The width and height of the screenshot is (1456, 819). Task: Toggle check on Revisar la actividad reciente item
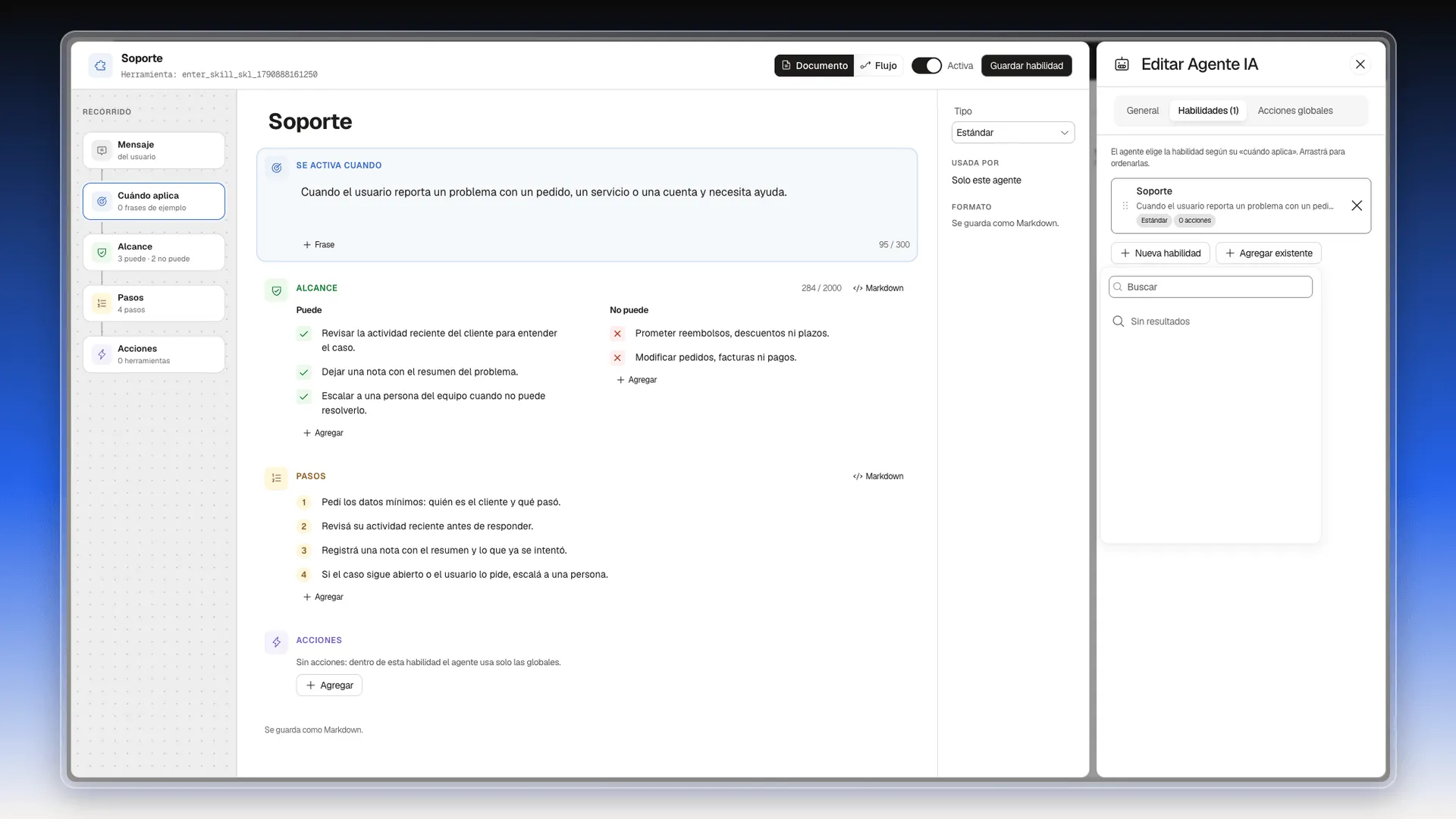(x=304, y=334)
